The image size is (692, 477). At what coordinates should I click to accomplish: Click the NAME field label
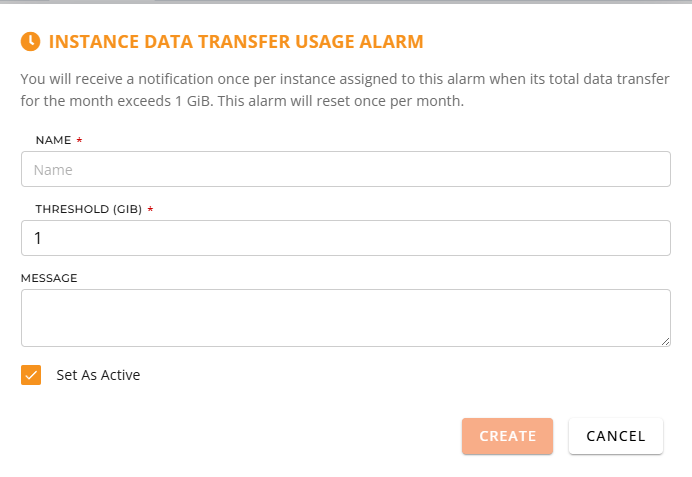point(53,140)
